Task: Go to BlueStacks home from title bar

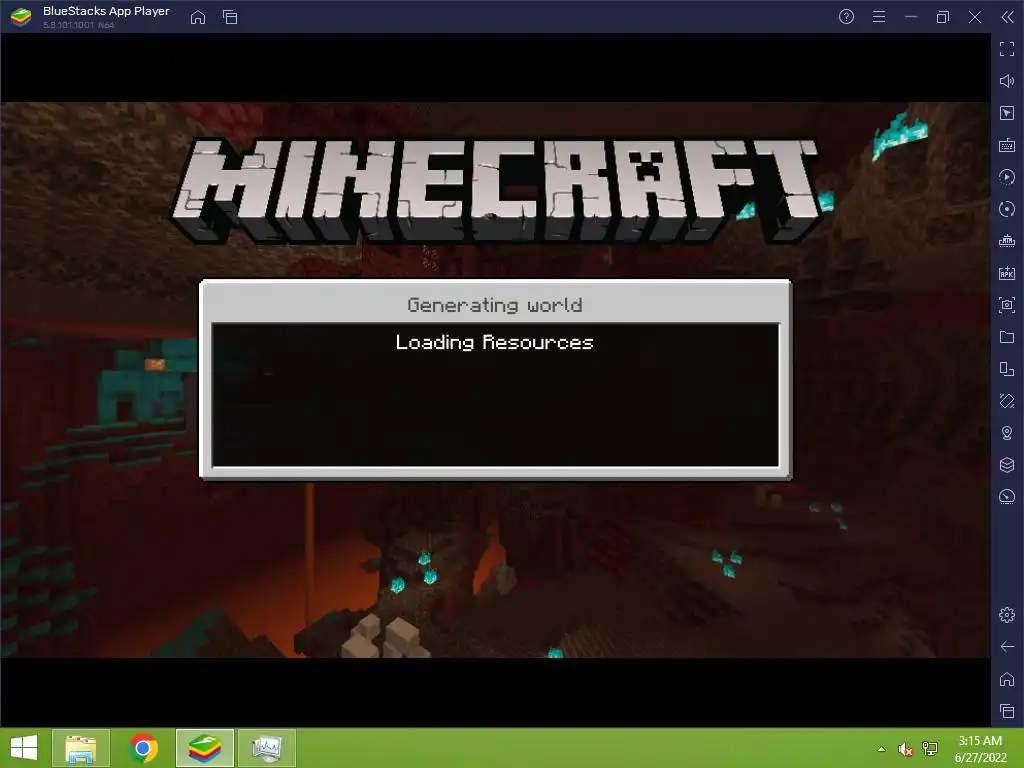Action: point(198,17)
